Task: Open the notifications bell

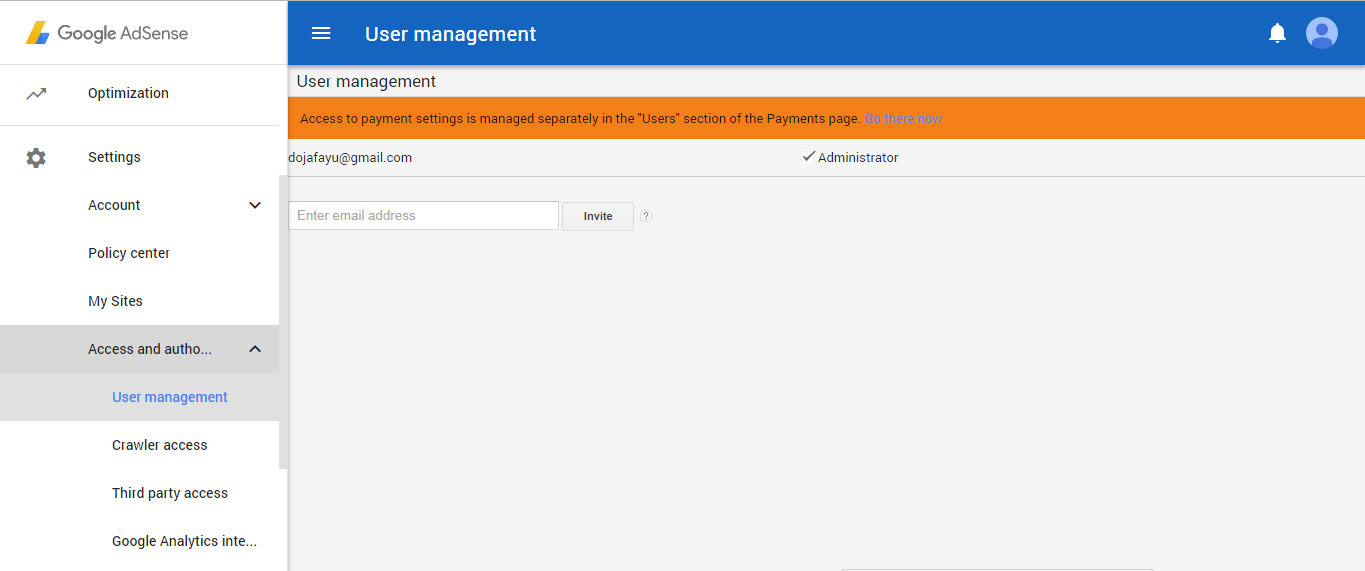Action: [1277, 34]
